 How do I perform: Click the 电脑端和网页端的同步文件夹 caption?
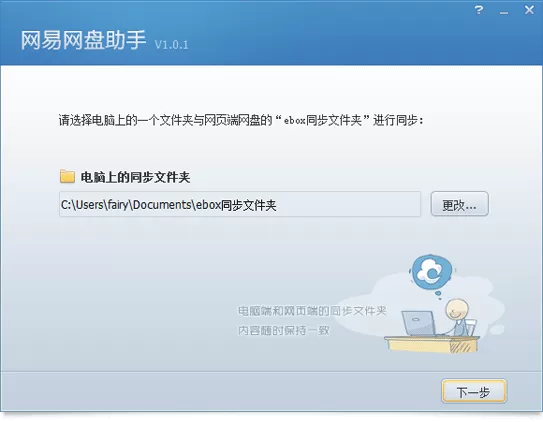[312, 311]
